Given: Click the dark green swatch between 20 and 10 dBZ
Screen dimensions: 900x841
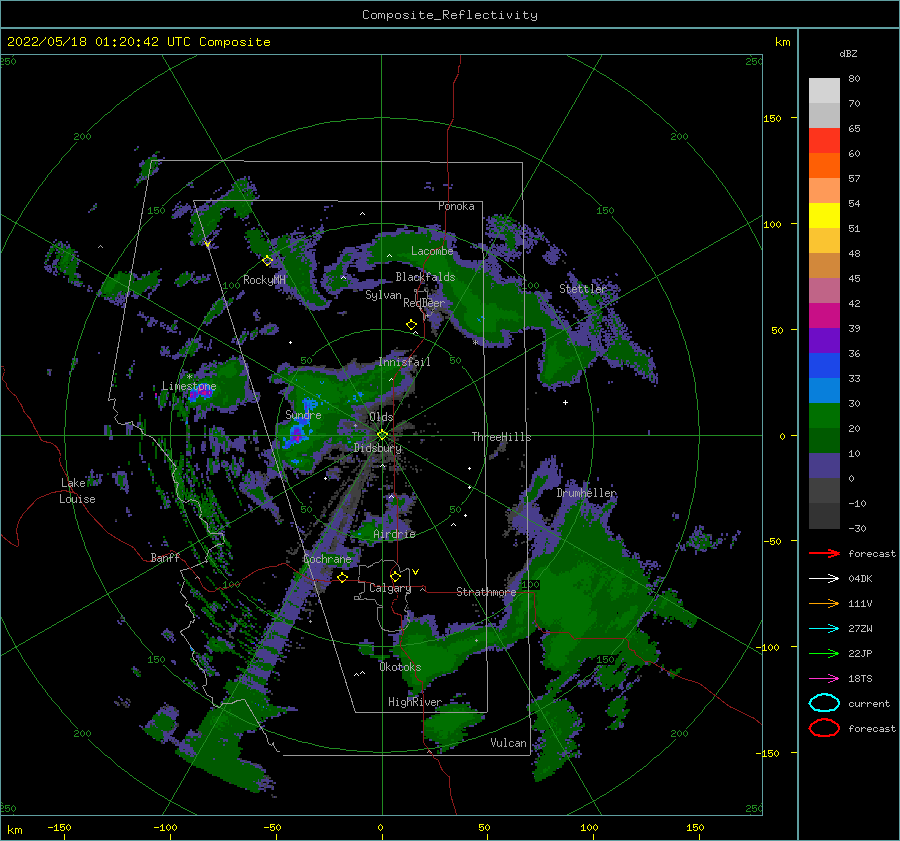Looking at the screenshot, I should pyautogui.click(x=824, y=441).
